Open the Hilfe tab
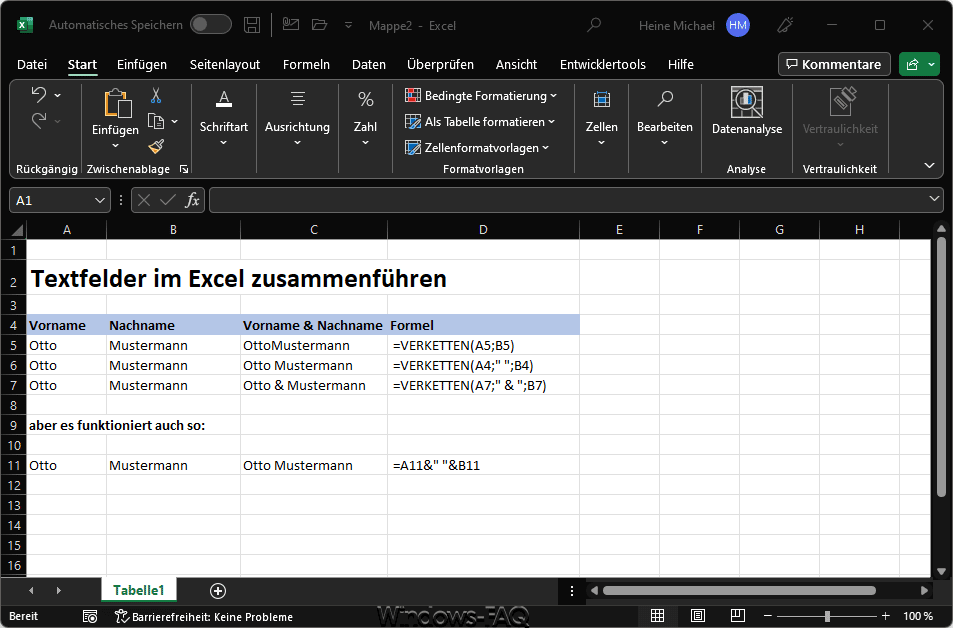 click(681, 64)
